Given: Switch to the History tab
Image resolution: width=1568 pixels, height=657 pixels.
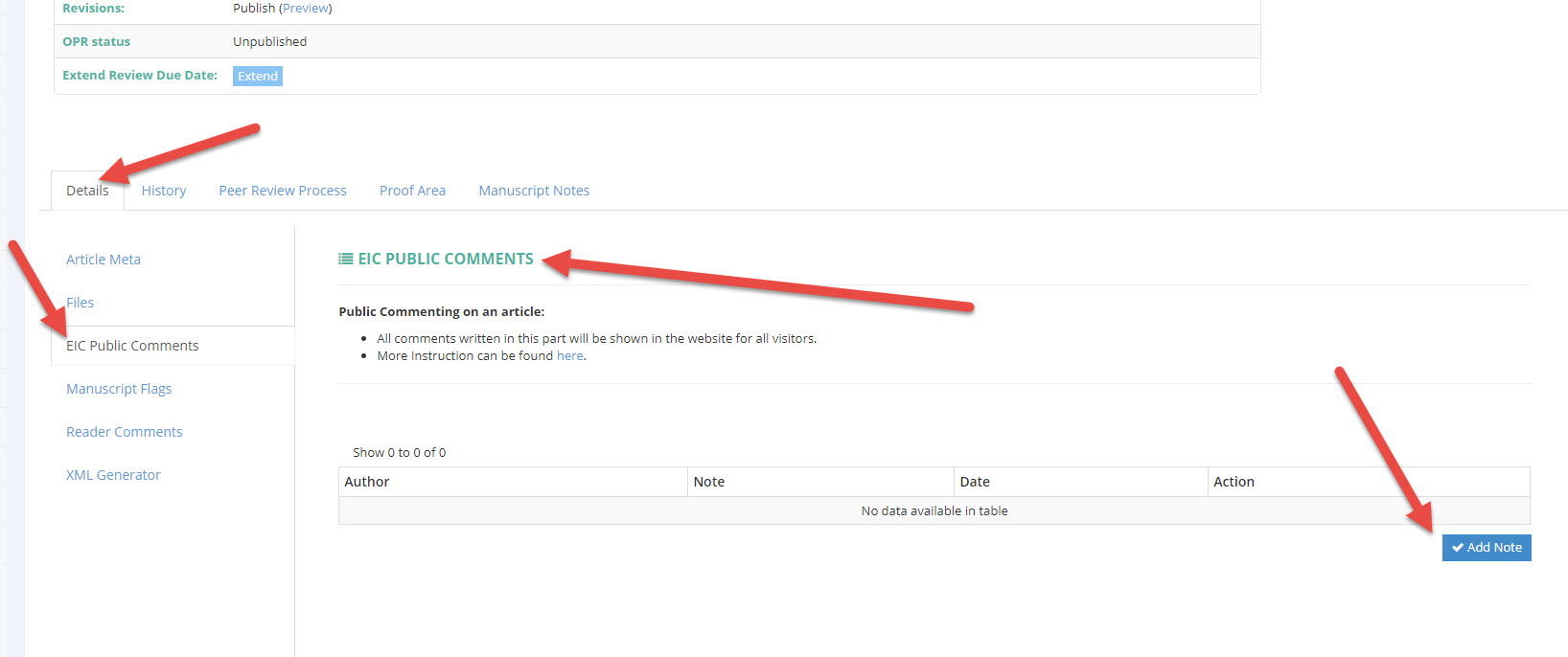Looking at the screenshot, I should tap(164, 191).
